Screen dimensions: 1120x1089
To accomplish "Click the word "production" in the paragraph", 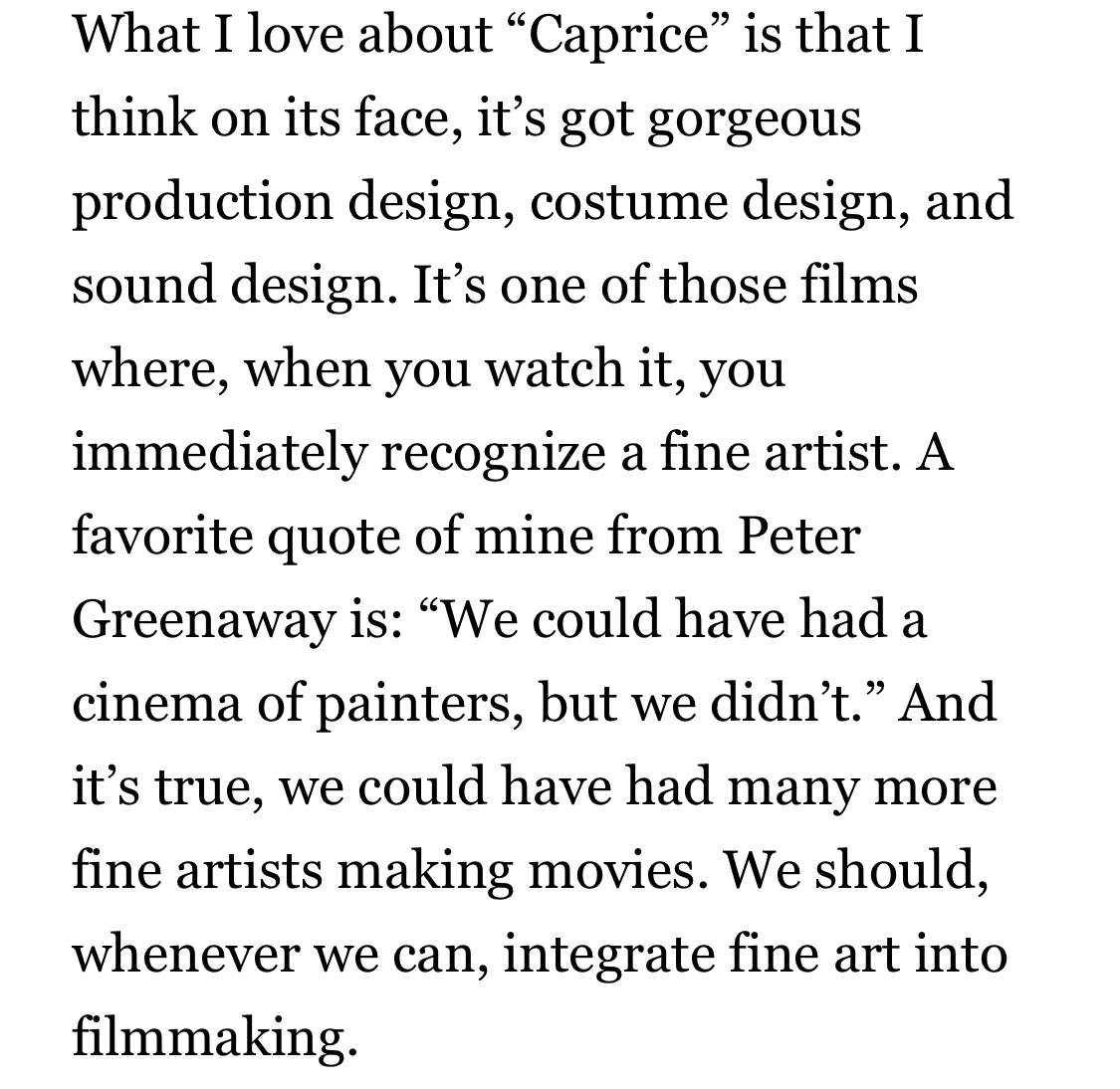I will [x=202, y=202].
